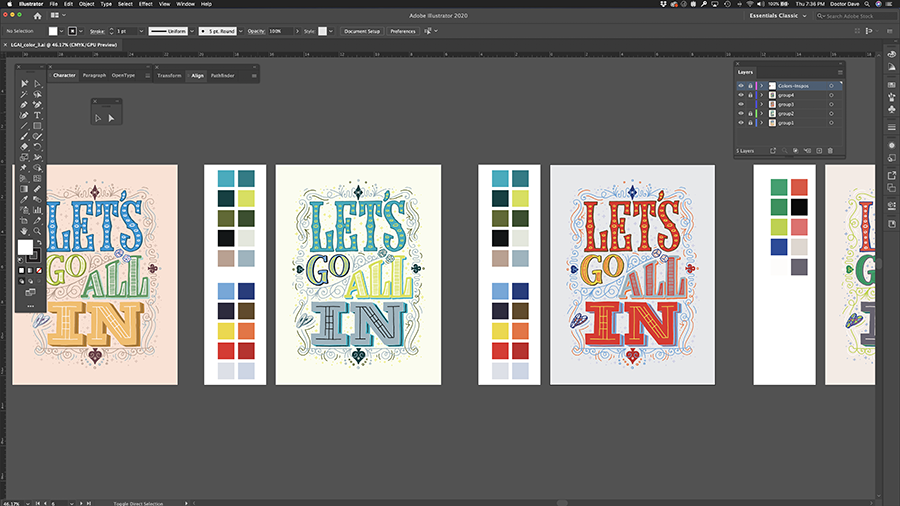The width and height of the screenshot is (900, 506).
Task: Click Locate Object magnifier in Layers panel
Action: (784, 151)
